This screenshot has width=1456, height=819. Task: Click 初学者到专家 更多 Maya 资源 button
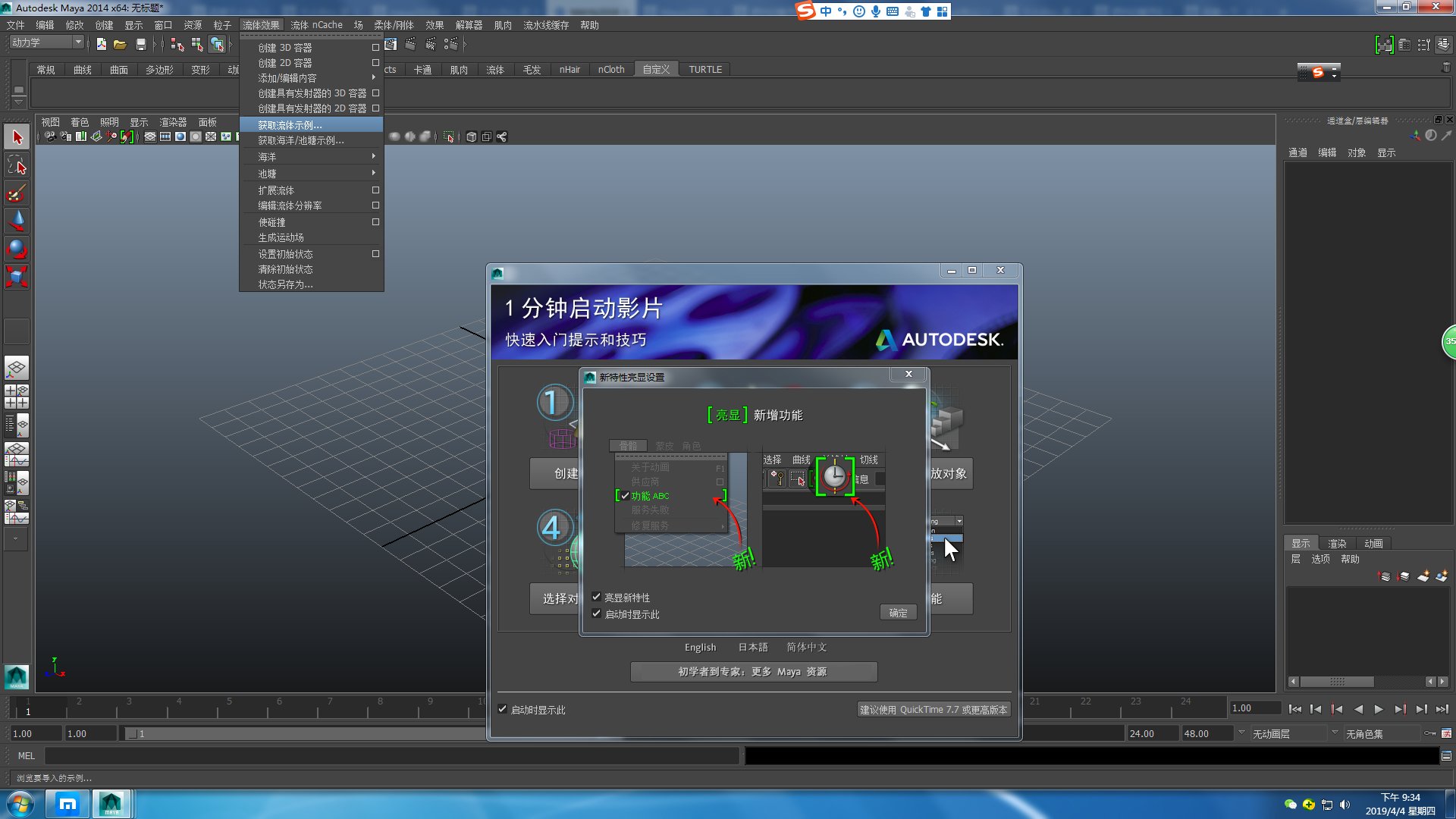coord(753,672)
